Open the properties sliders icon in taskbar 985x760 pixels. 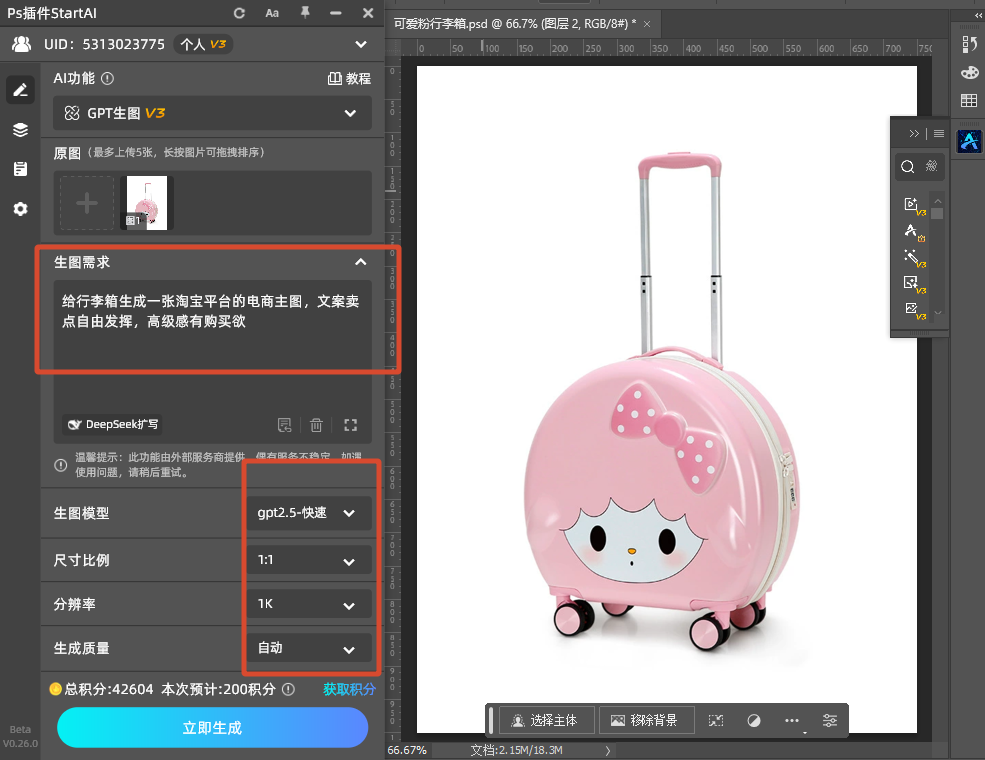[x=830, y=720]
